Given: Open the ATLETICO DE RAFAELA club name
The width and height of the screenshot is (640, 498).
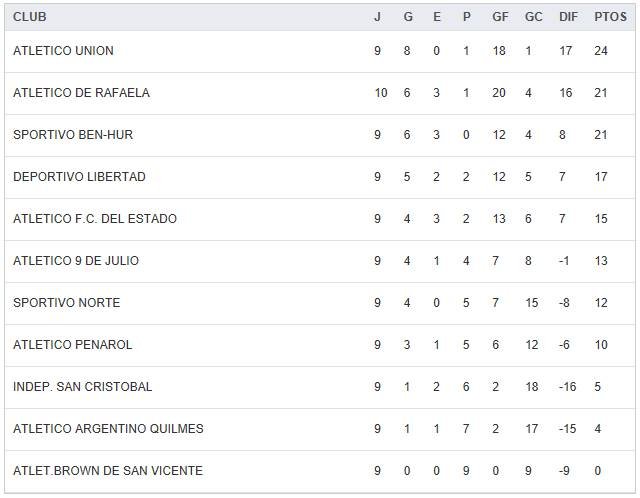Looking at the screenshot, I should [x=81, y=93].
